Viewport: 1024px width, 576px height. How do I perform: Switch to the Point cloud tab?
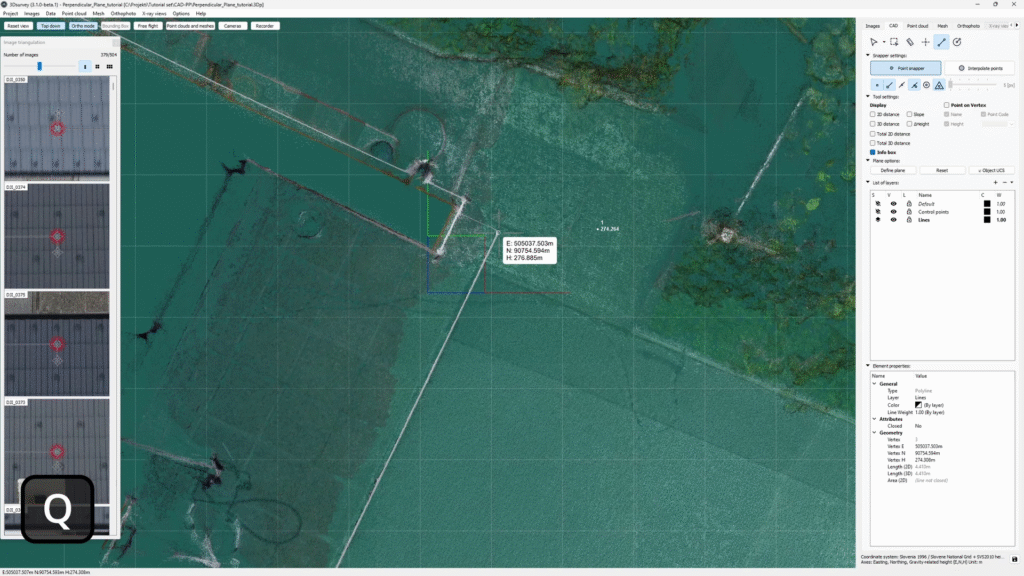coord(918,26)
